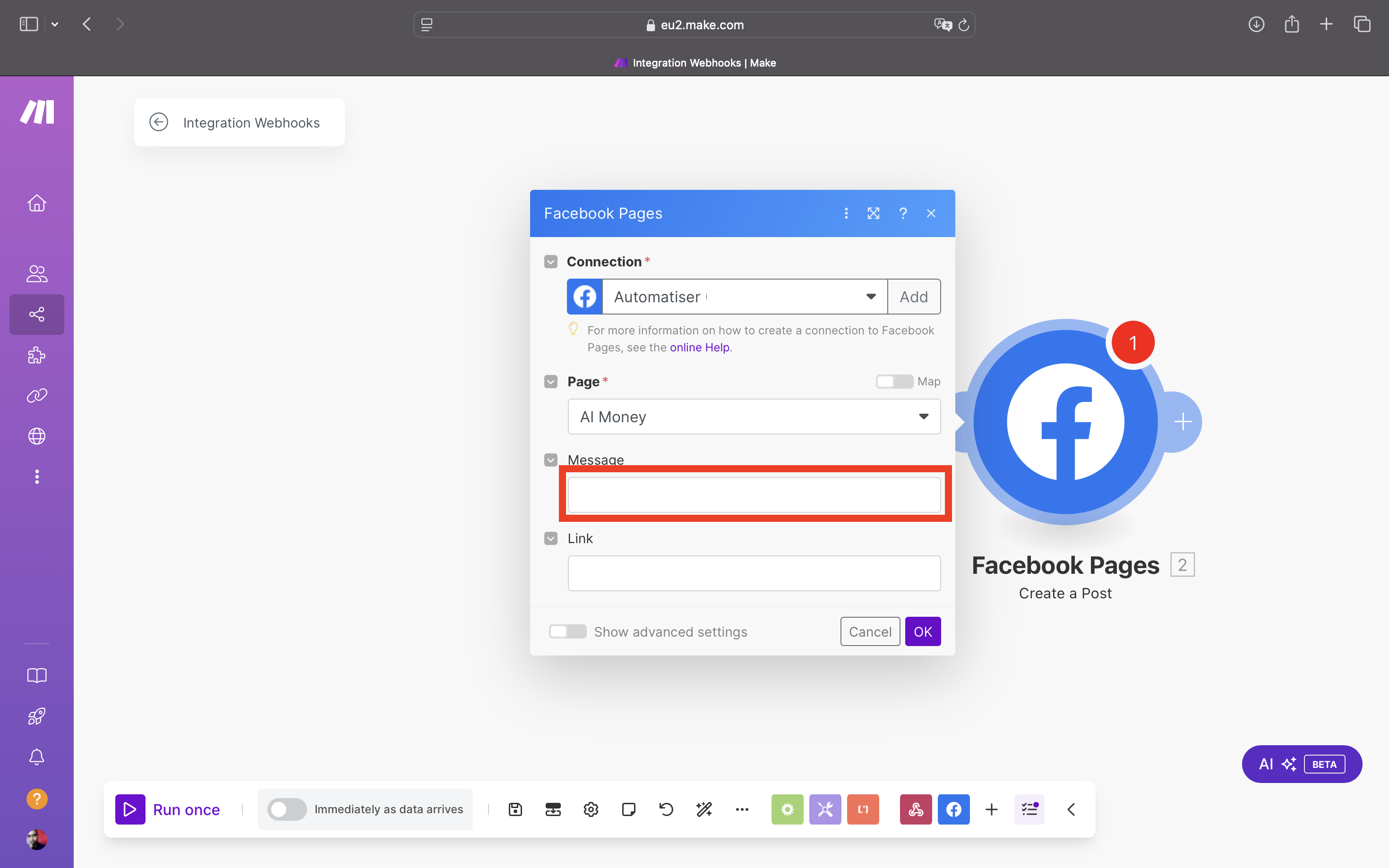
Task: Open the Make home icon in sidebar
Action: [37, 203]
